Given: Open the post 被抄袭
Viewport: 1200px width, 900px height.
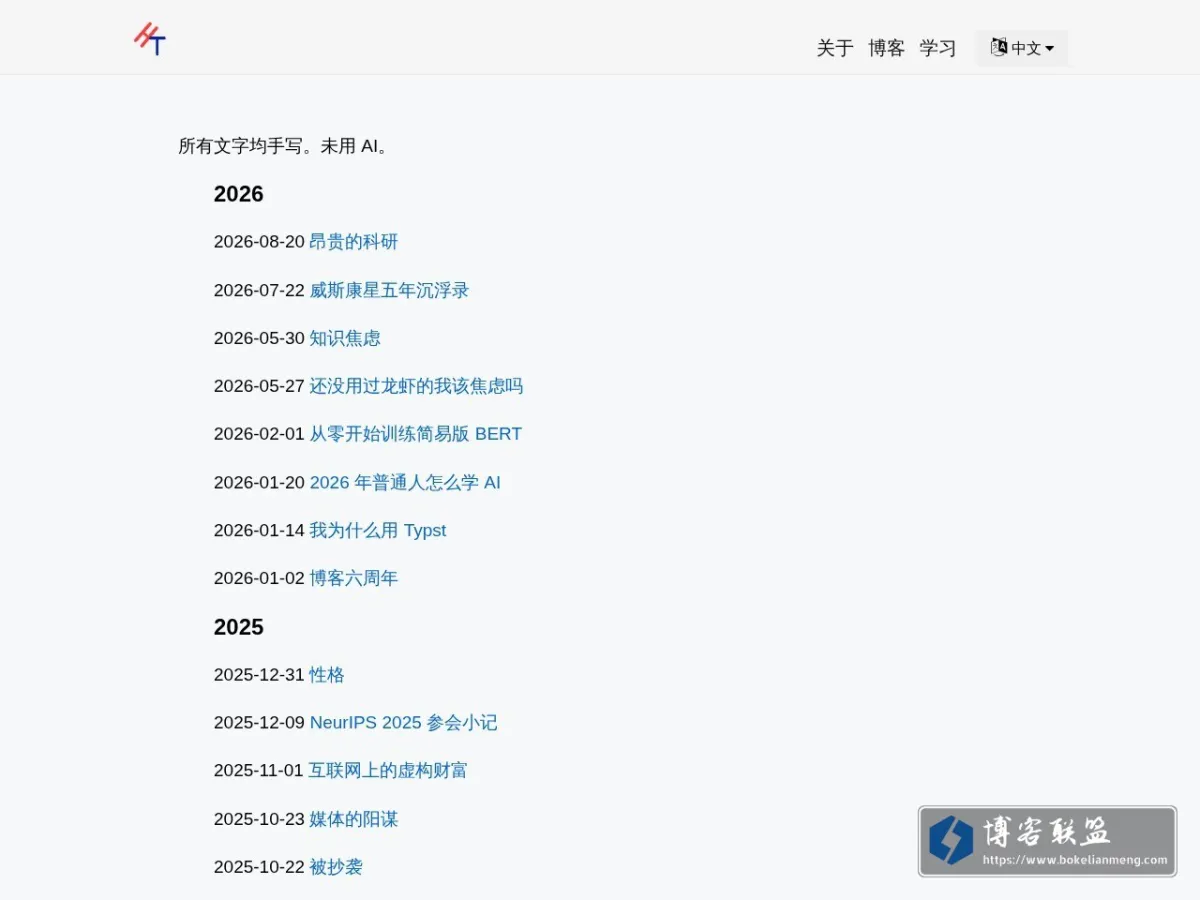Looking at the screenshot, I should tap(336, 867).
